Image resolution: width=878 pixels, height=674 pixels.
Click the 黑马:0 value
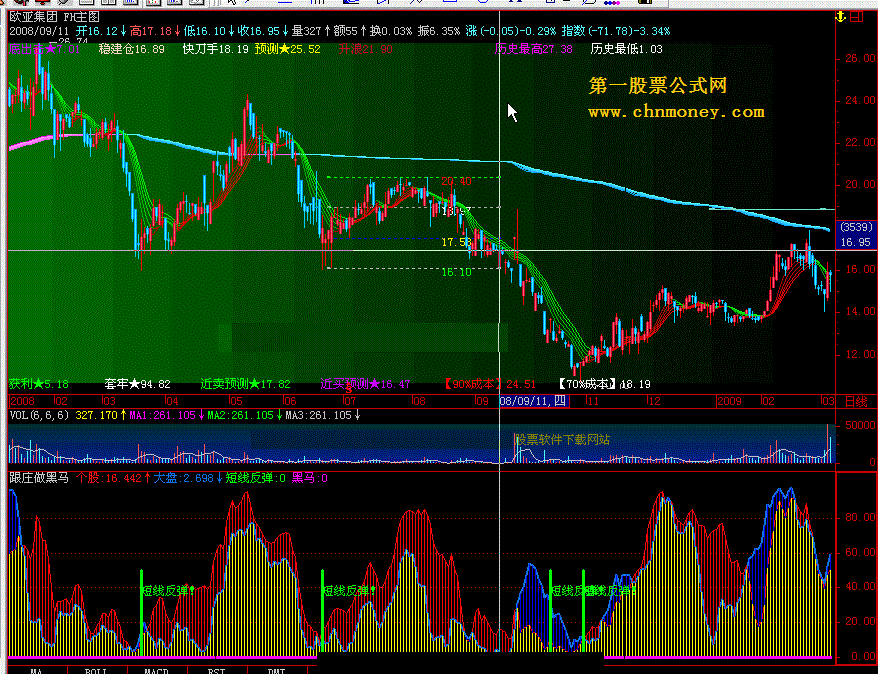pos(310,478)
